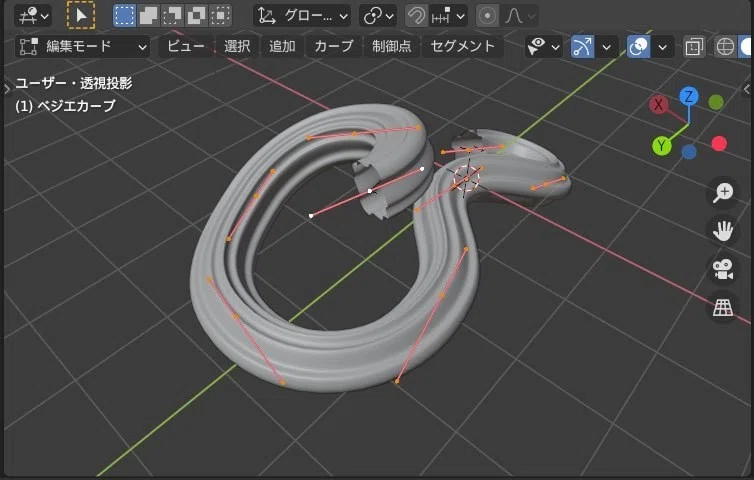Open the ビュー menu
The width and height of the screenshot is (754, 480).
coord(186,47)
